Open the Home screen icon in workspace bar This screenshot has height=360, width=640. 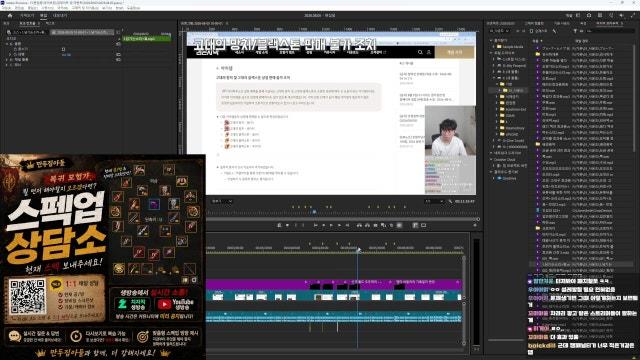point(10,16)
